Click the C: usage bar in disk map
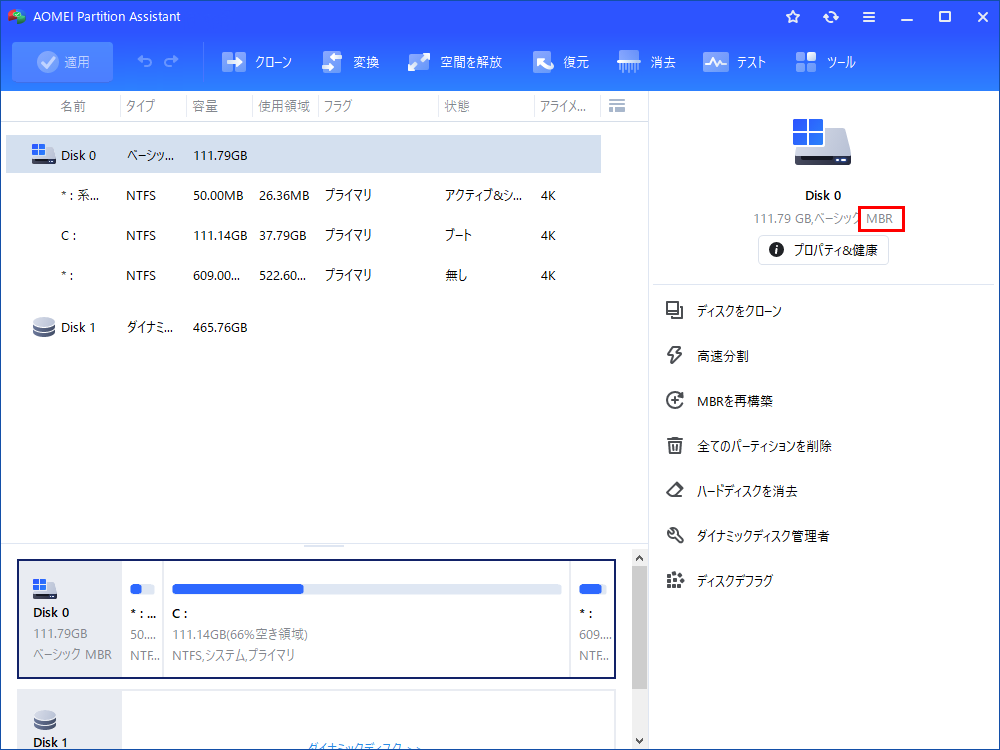This screenshot has height=750, width=1000. coord(367,589)
